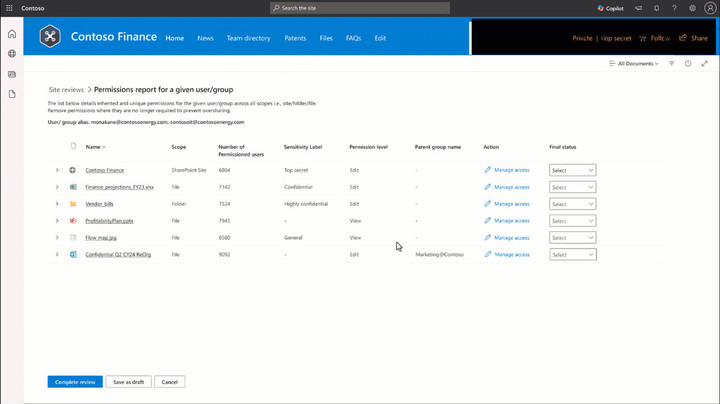The image size is (720, 404).
Task: Open the globe sites icon in sidebar
Action: tap(12, 54)
